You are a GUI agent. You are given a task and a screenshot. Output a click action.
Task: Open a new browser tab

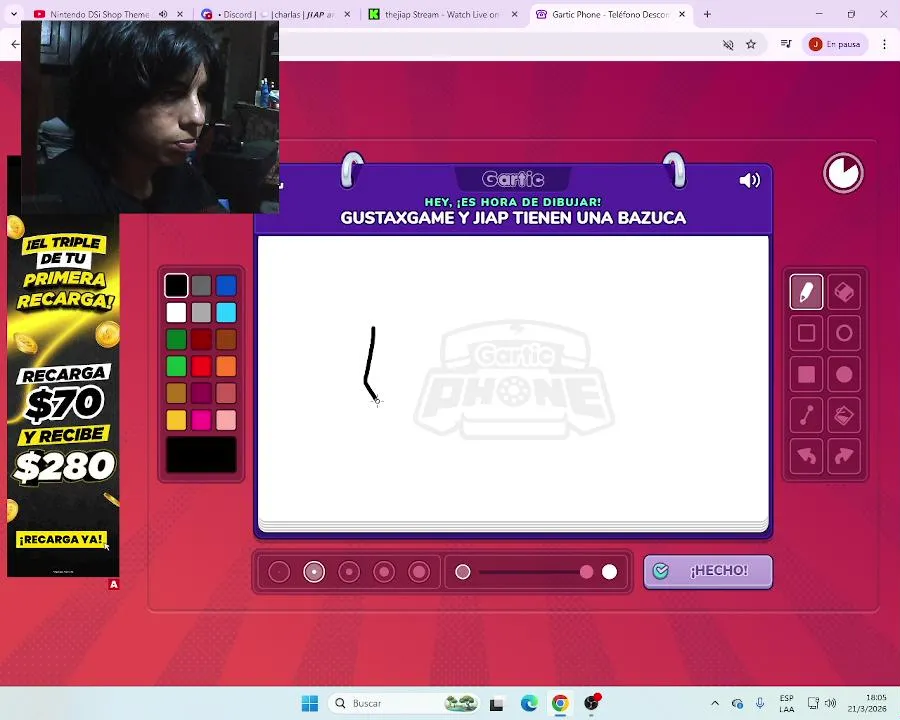click(x=707, y=14)
